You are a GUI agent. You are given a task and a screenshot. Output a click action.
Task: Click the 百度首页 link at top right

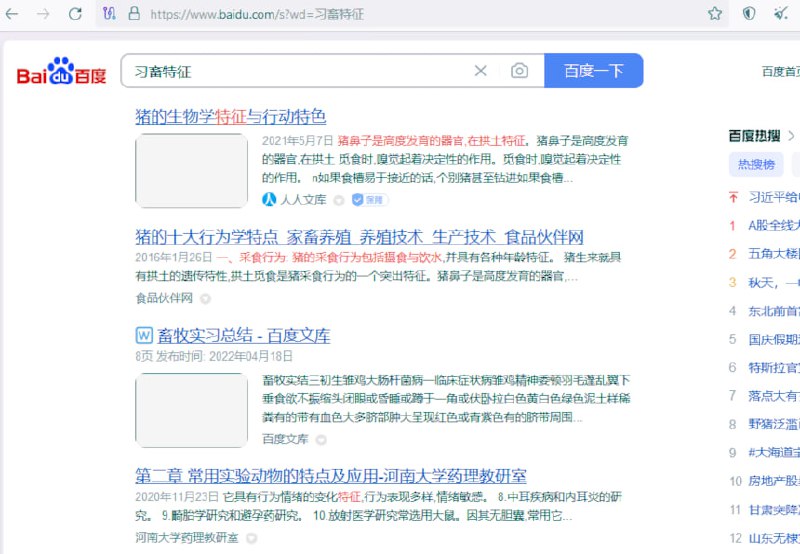point(781,72)
